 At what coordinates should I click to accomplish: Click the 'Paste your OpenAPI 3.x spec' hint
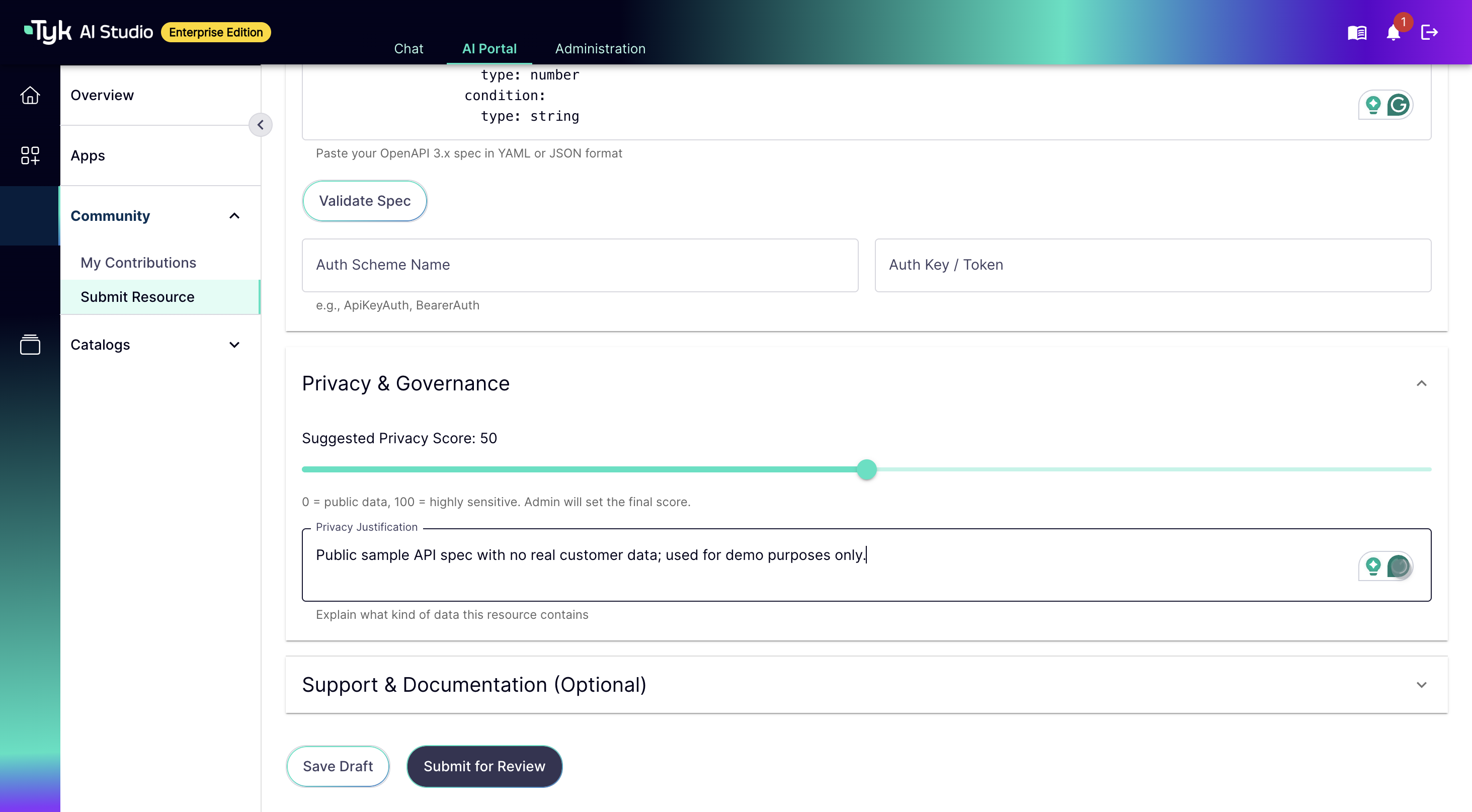pyautogui.click(x=468, y=153)
